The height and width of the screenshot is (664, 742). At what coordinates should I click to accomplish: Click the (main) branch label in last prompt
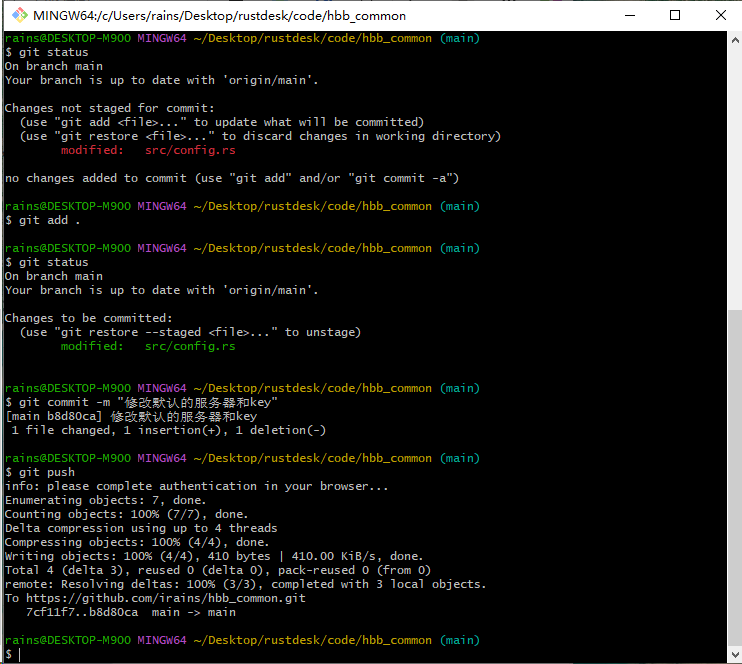tap(459, 640)
